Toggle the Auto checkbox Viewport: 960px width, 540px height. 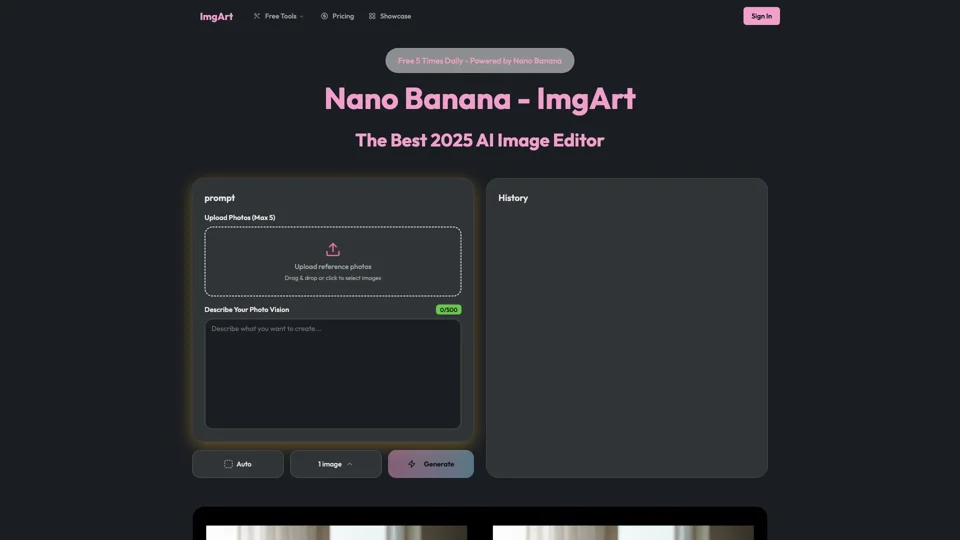[x=228, y=464]
